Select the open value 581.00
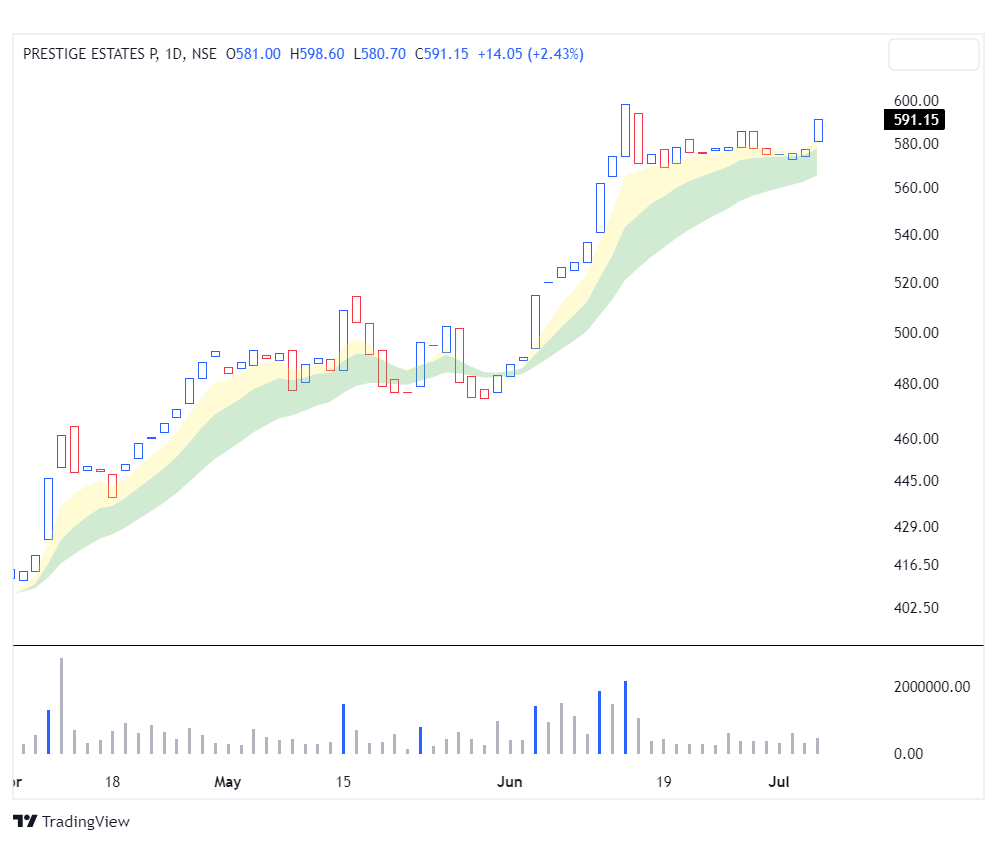This screenshot has width=997, height=843. [x=258, y=54]
